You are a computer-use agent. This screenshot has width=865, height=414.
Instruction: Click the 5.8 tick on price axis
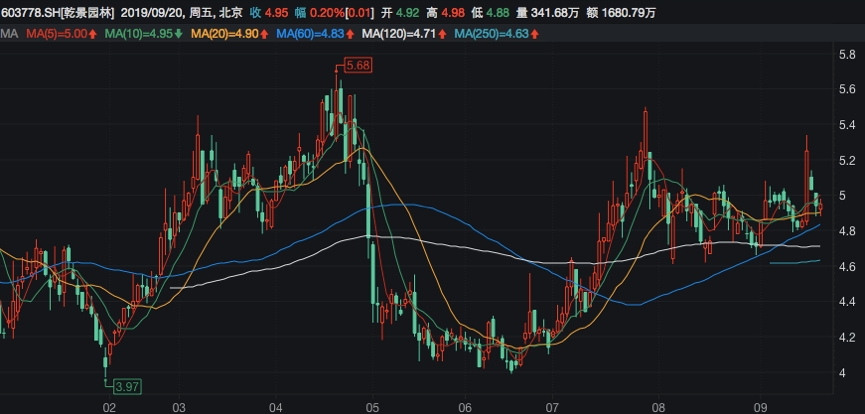point(846,55)
